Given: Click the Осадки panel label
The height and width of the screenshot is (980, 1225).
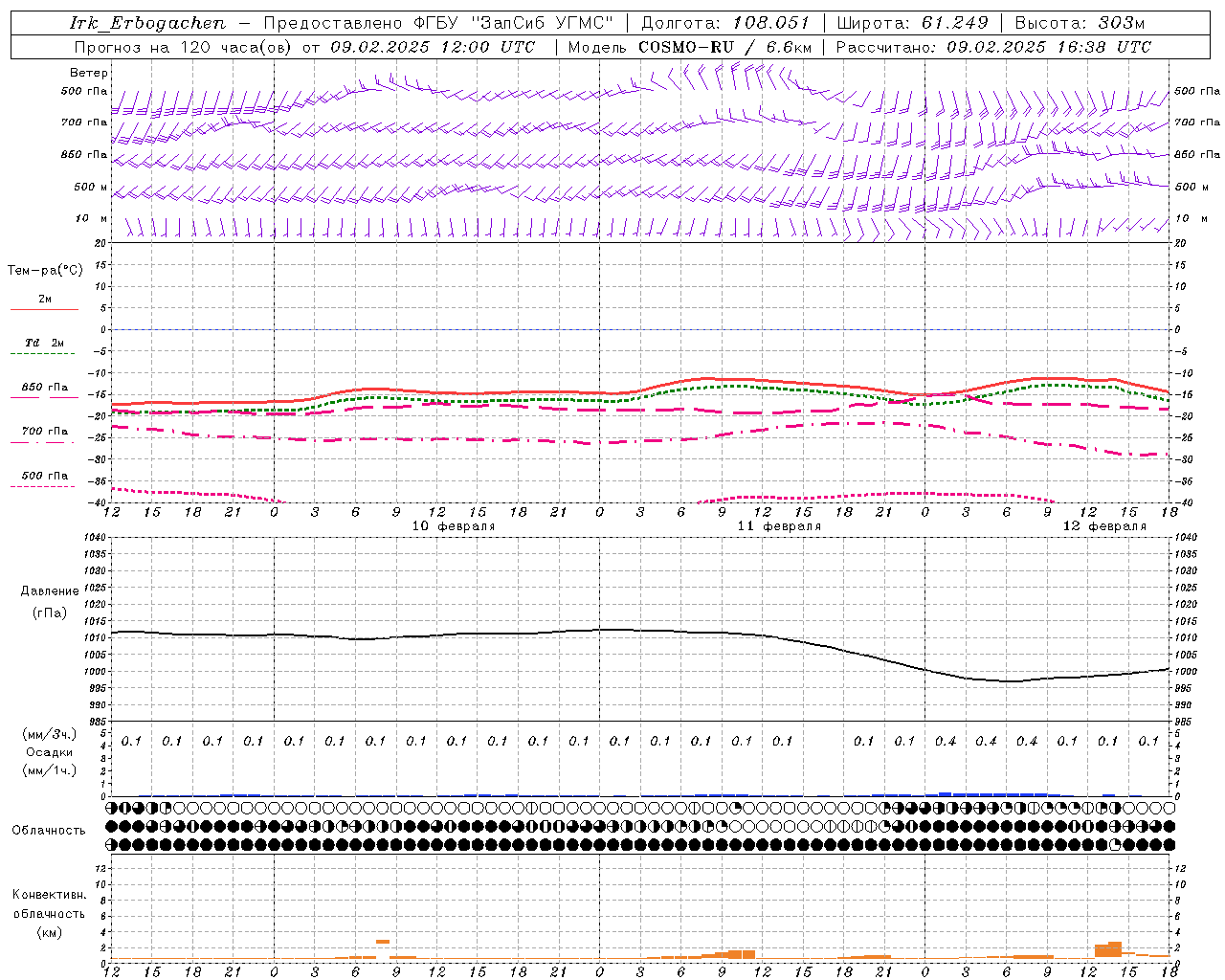Looking at the screenshot, I should [x=50, y=752].
